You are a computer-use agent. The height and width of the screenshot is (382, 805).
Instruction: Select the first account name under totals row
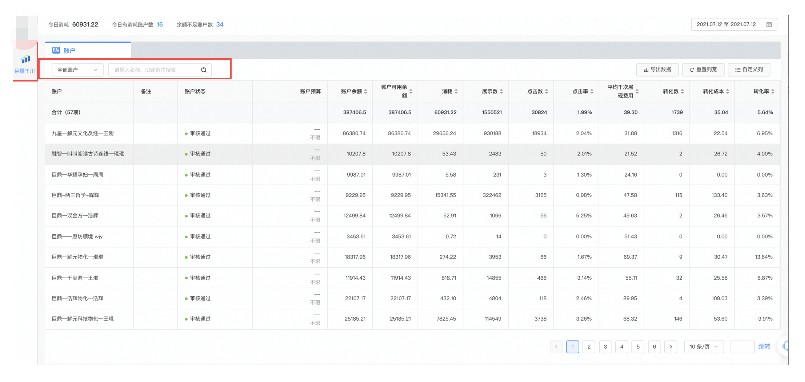[x=83, y=133]
